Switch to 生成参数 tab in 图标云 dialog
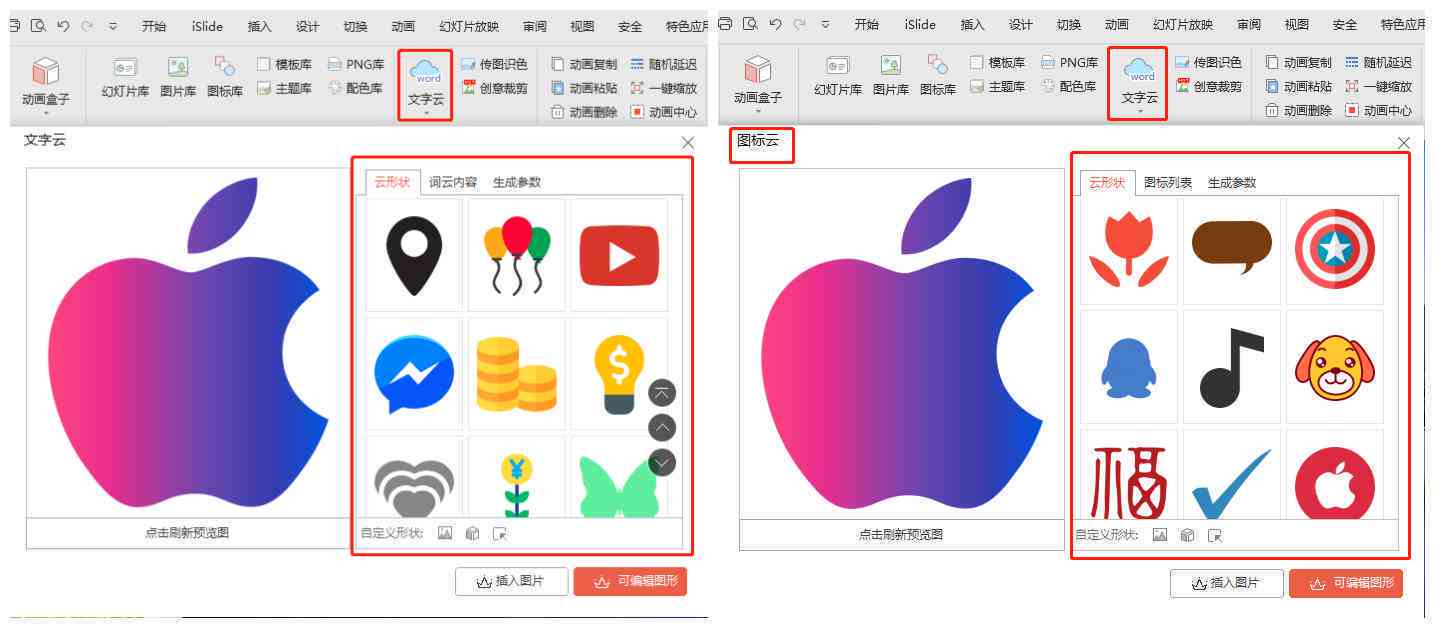This screenshot has height=628, width=1435. pyautogui.click(x=1232, y=182)
